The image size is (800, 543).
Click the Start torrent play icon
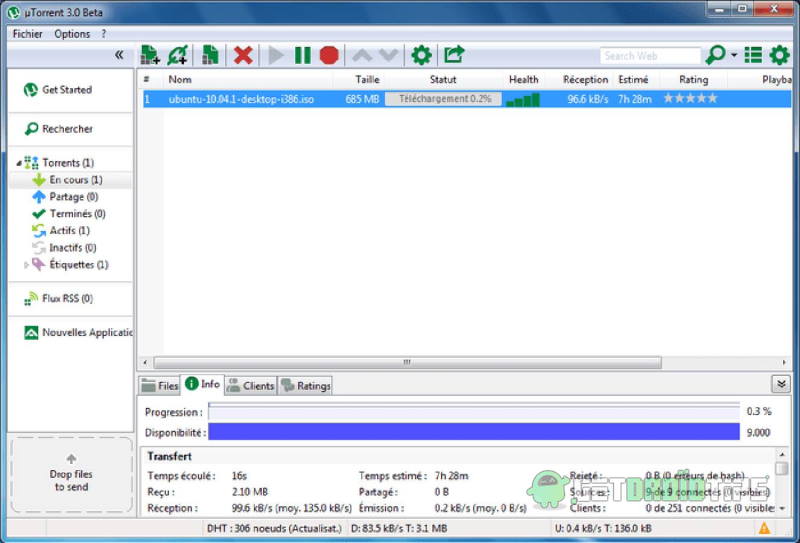click(x=276, y=55)
